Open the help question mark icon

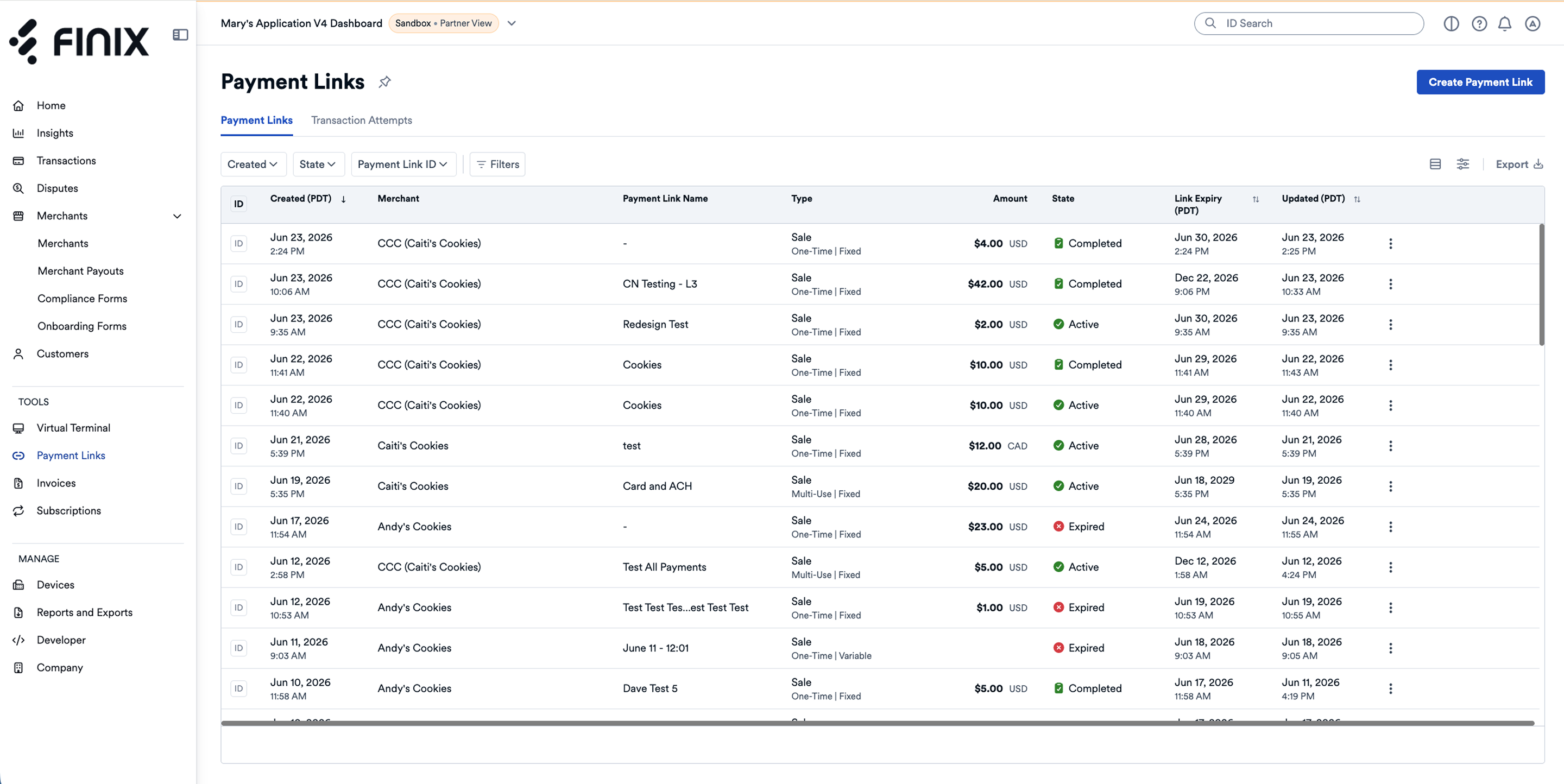pyautogui.click(x=1479, y=24)
